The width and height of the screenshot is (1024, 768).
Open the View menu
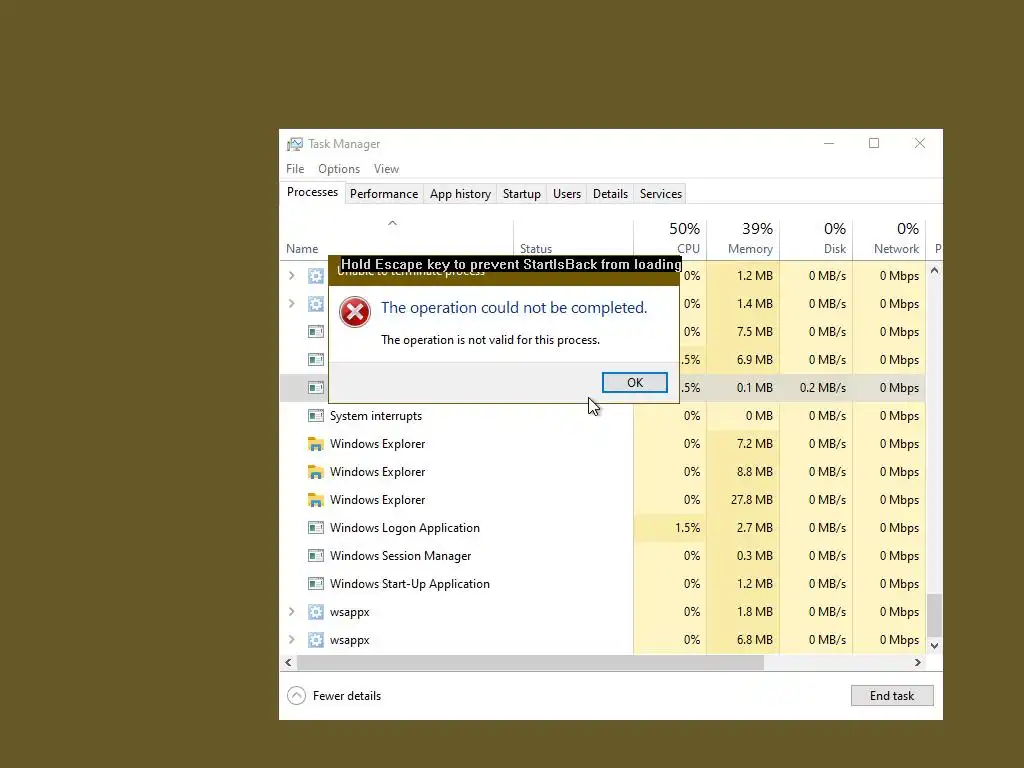point(386,168)
